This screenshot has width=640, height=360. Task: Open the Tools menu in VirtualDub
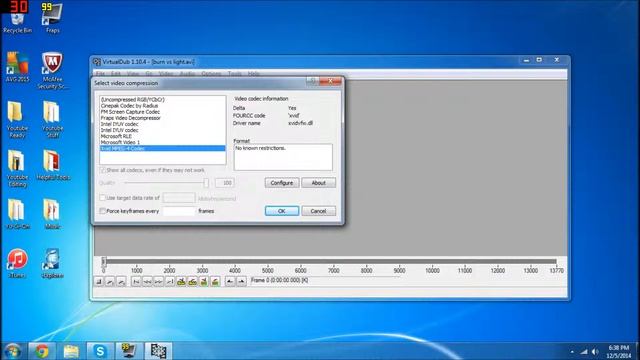(234, 74)
